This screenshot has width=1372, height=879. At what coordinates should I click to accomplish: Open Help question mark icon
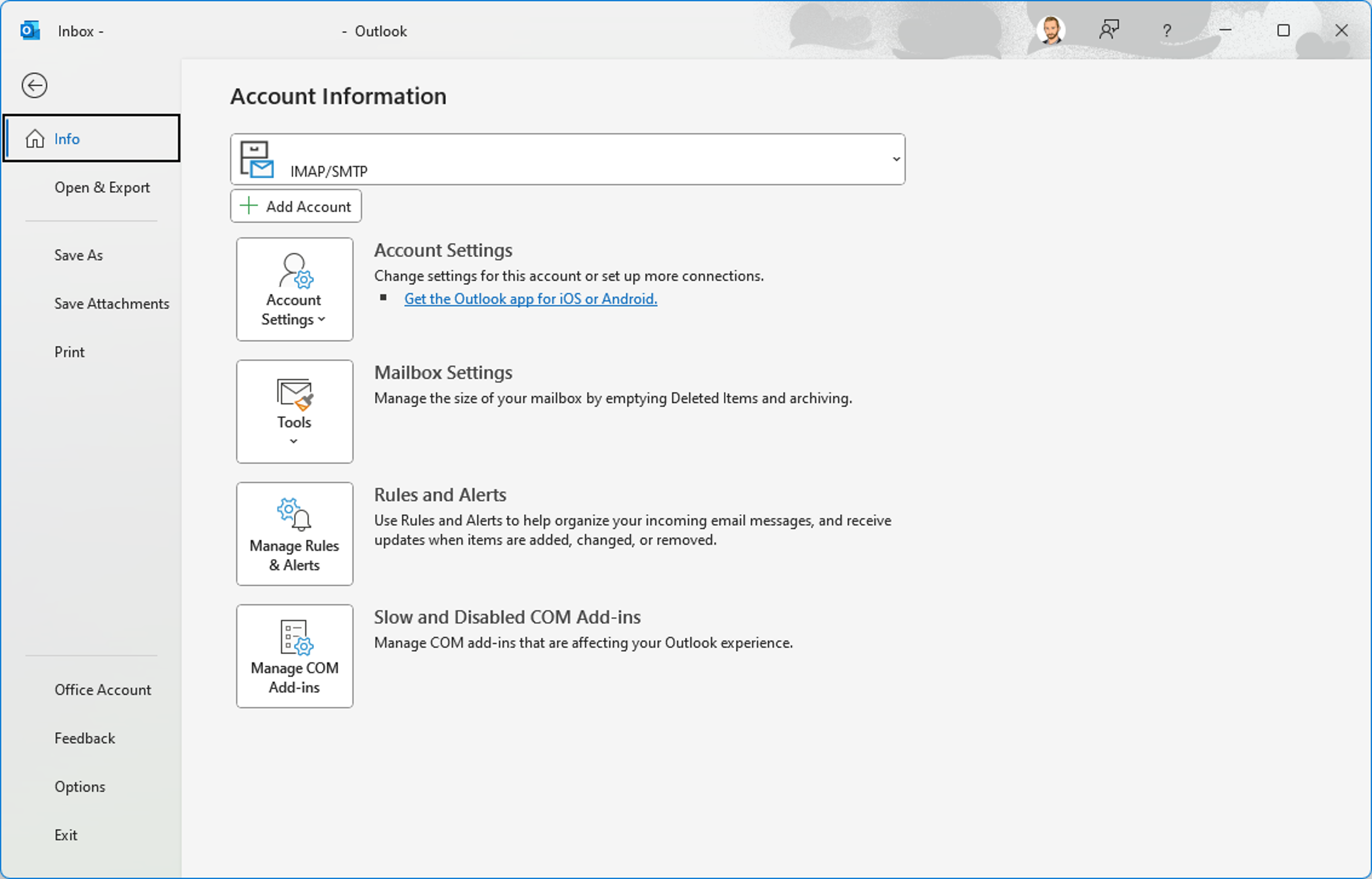(x=1167, y=30)
